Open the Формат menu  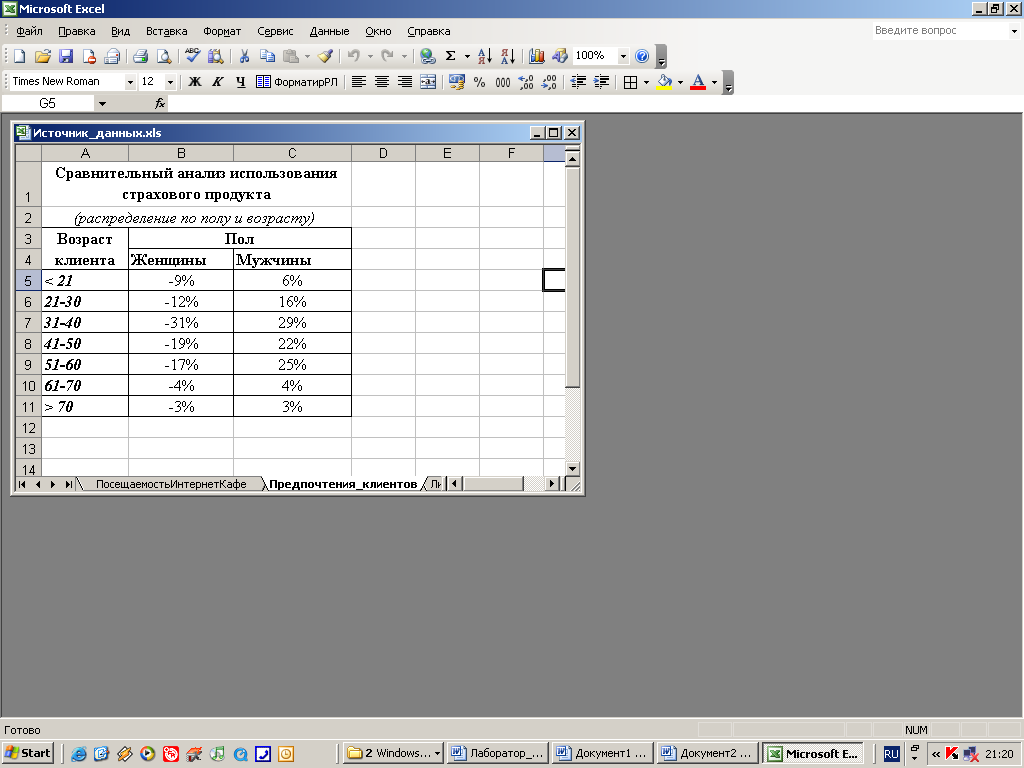click(x=222, y=31)
